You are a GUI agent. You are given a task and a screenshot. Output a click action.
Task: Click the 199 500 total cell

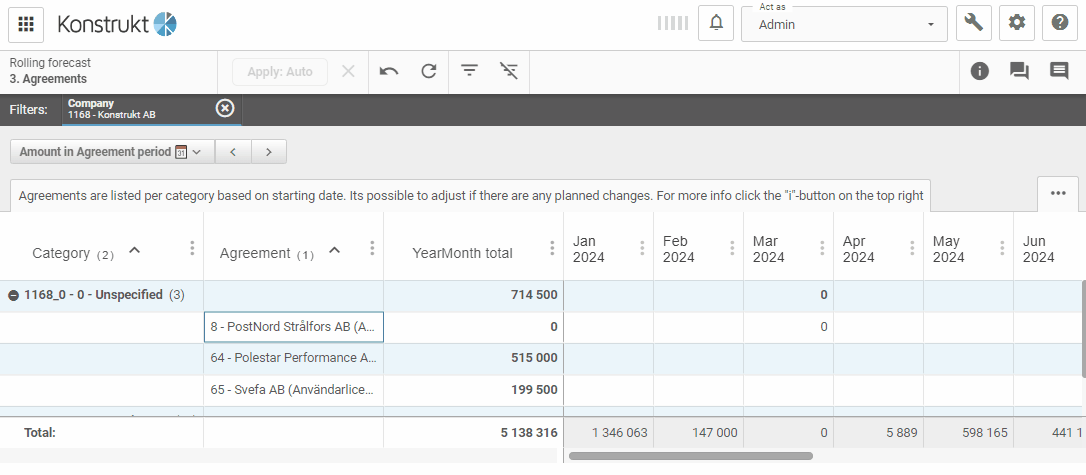[x=474, y=390]
